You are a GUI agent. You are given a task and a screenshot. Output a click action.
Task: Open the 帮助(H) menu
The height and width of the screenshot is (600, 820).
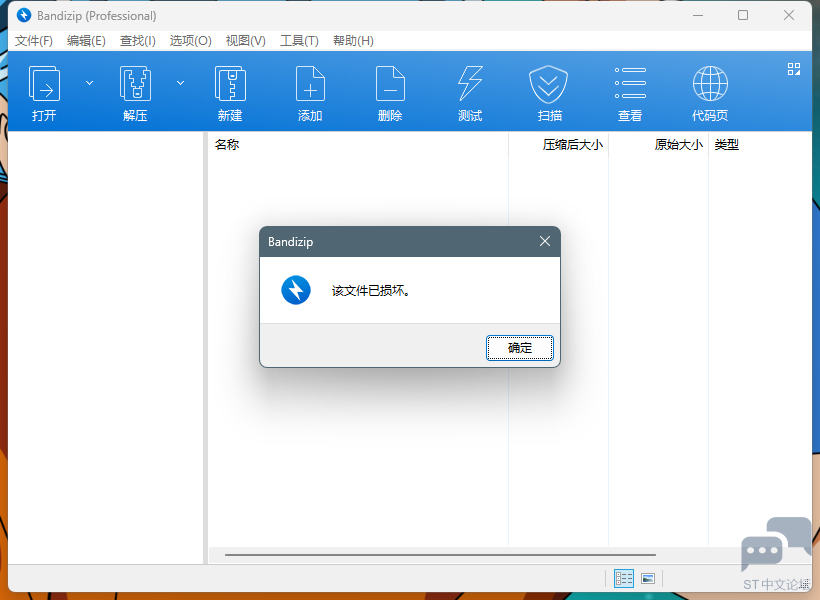[x=353, y=41]
